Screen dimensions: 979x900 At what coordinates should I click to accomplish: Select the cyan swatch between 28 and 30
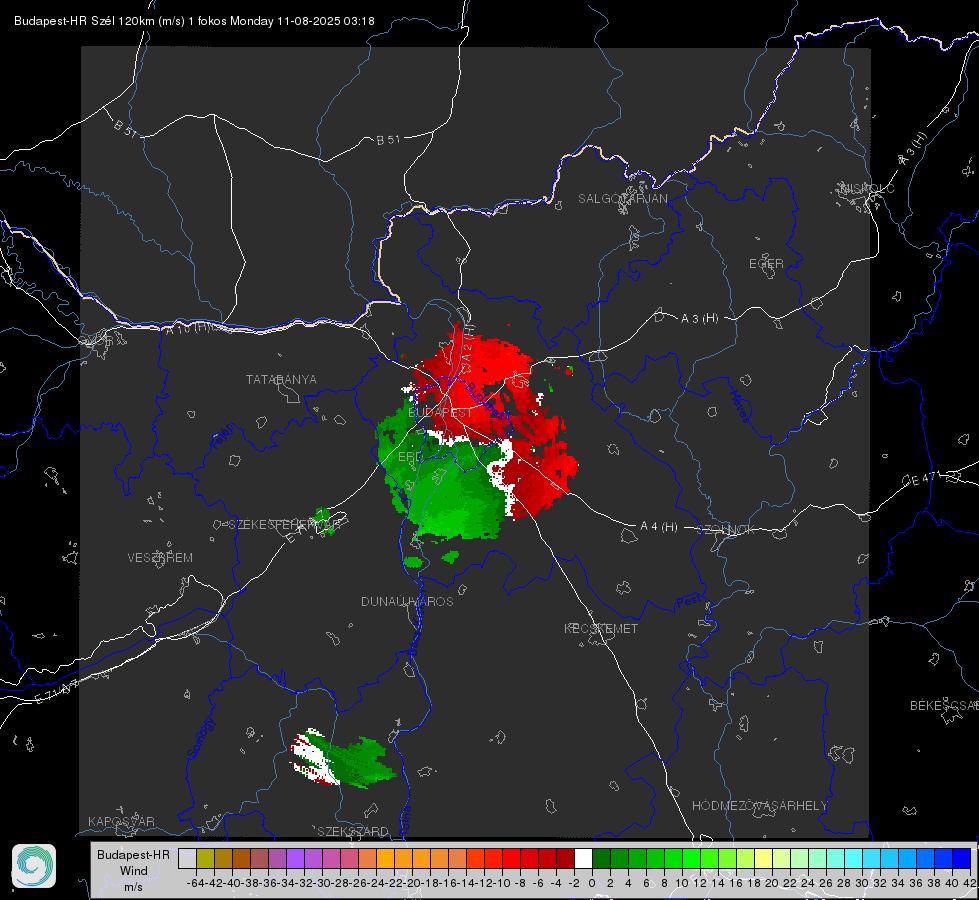pos(854,858)
